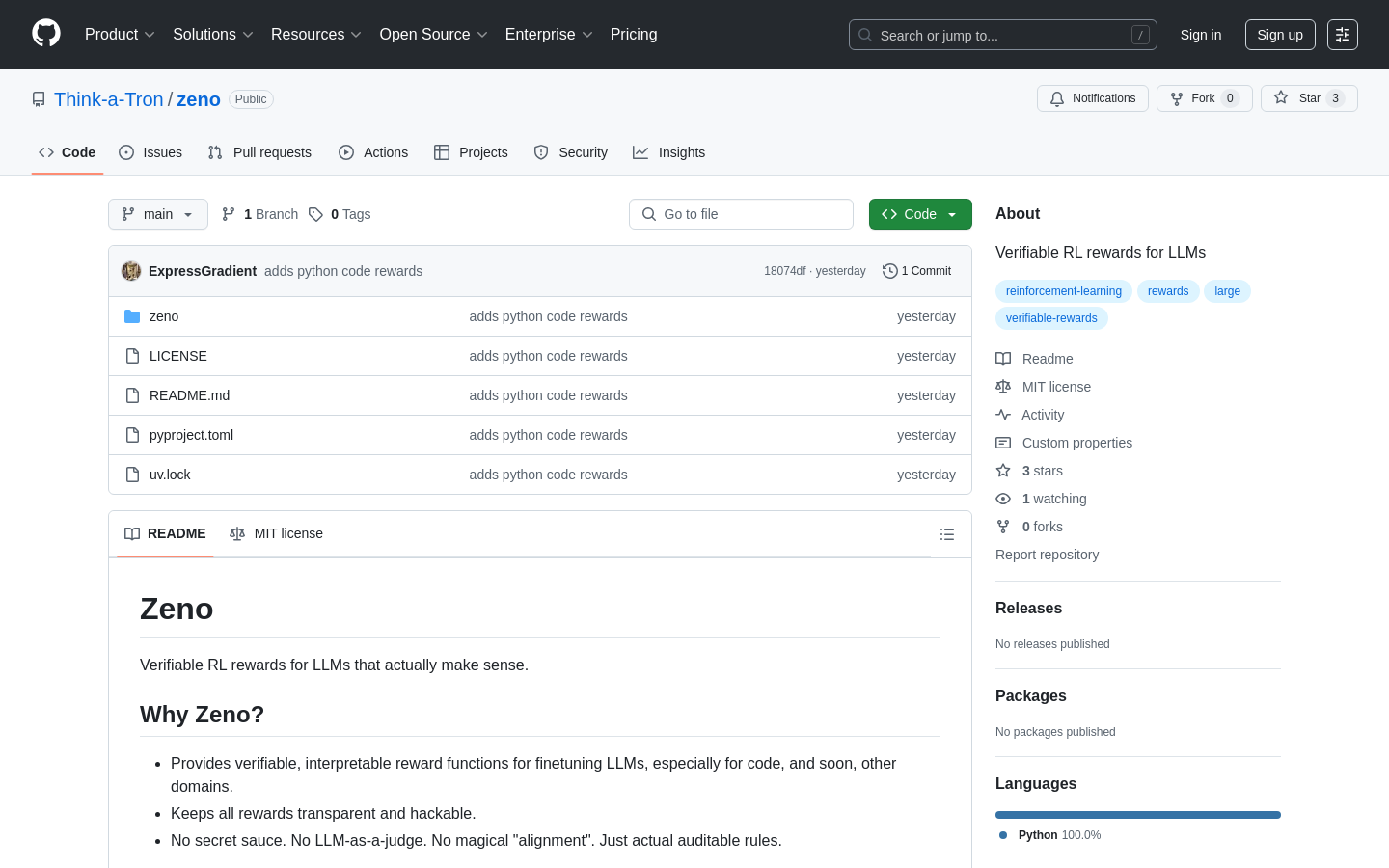Screen dimensions: 1389x868
Task: Open the green Code dropdown button
Action: (920, 214)
